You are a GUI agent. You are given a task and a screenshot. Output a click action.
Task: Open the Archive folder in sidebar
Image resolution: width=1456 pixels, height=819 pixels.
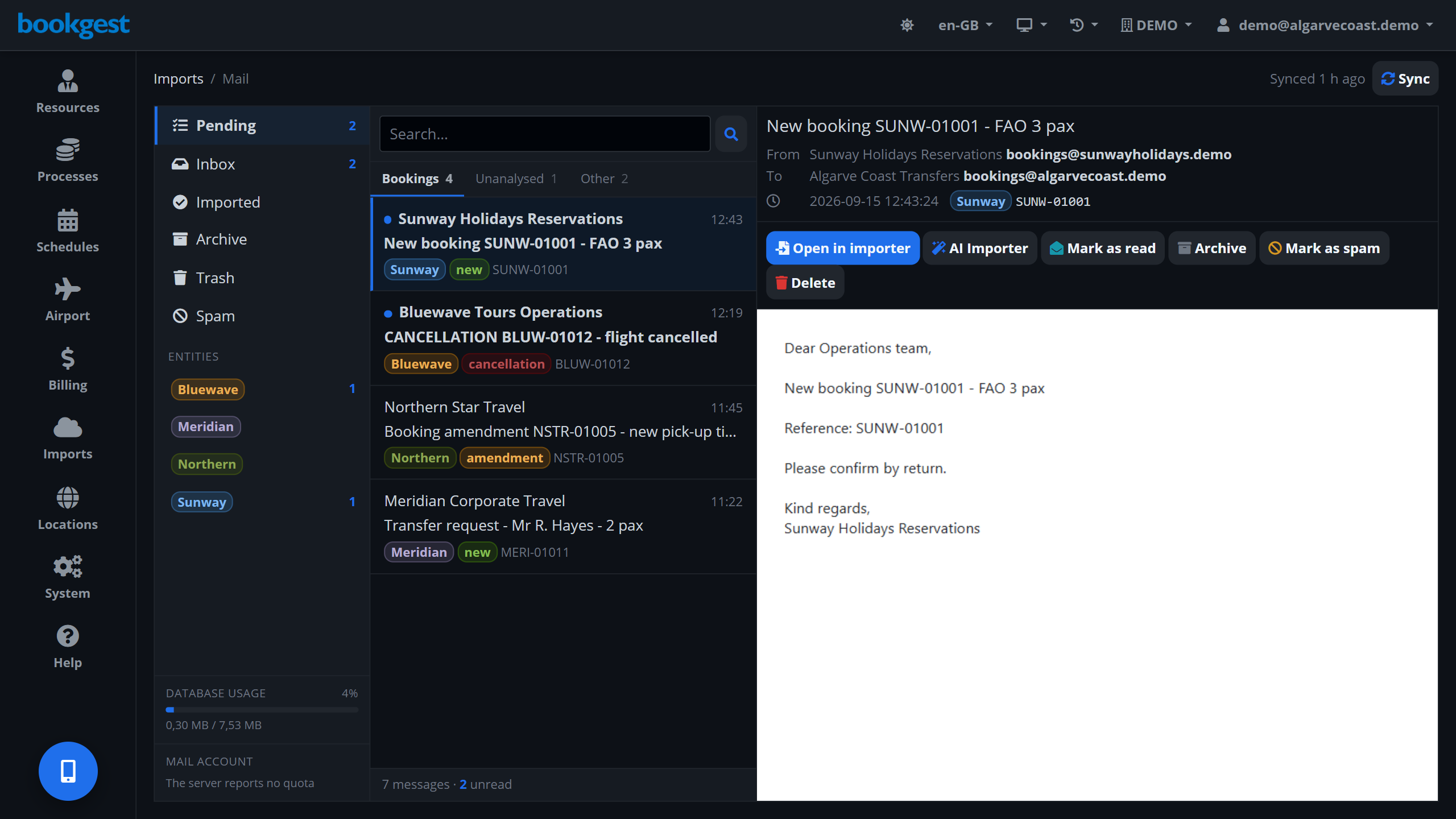[263, 239]
